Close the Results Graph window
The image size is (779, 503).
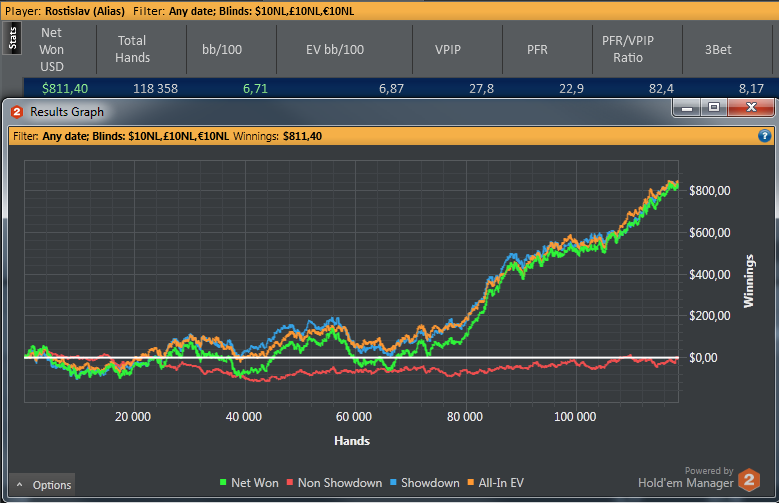click(751, 107)
